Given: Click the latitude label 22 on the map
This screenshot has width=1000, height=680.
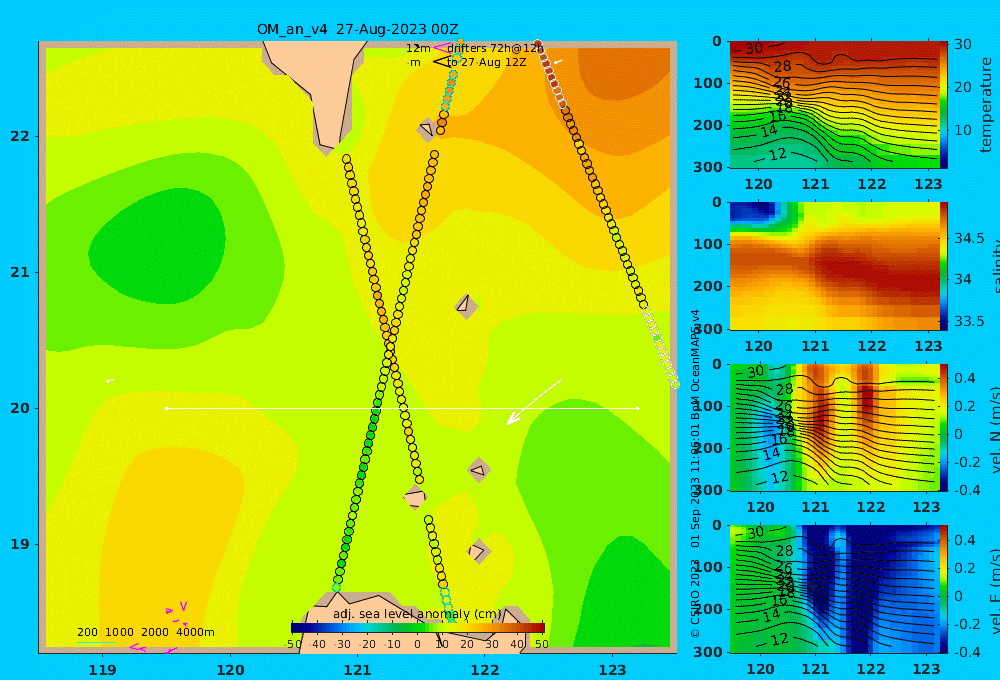Looking at the screenshot, I should point(20,137).
